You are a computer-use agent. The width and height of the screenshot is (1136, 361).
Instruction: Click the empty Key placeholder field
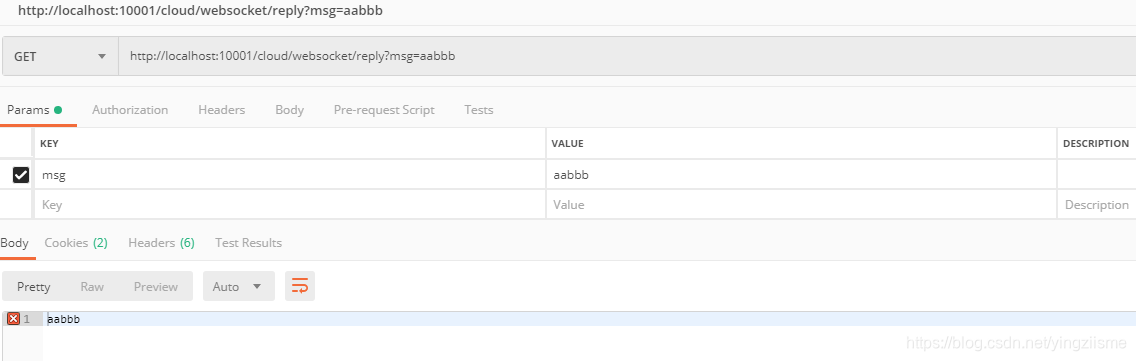[290, 204]
